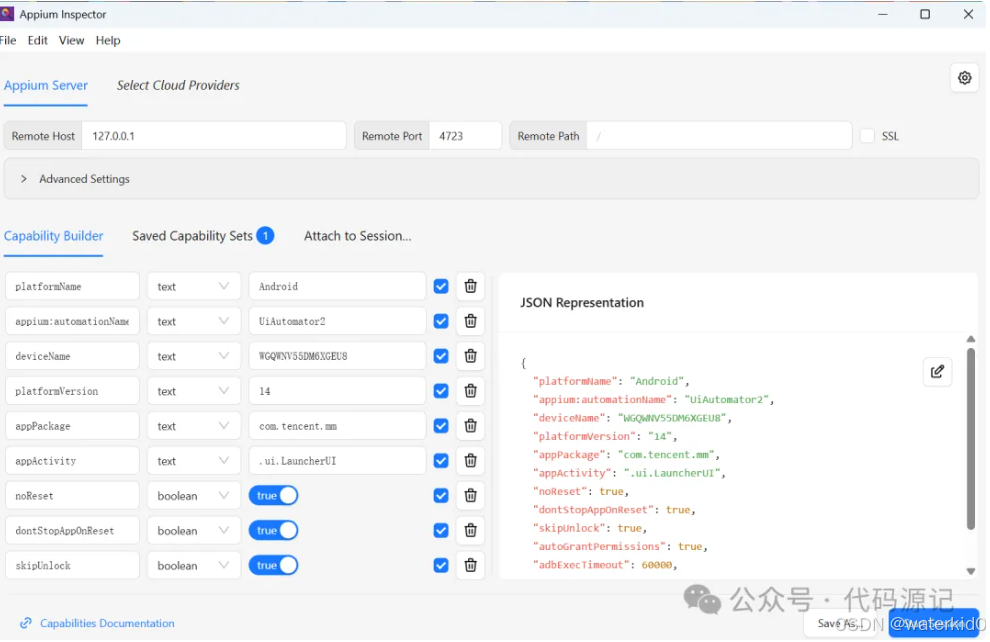Open type dropdown for appium:automationName
990x642 pixels.
(x=194, y=322)
